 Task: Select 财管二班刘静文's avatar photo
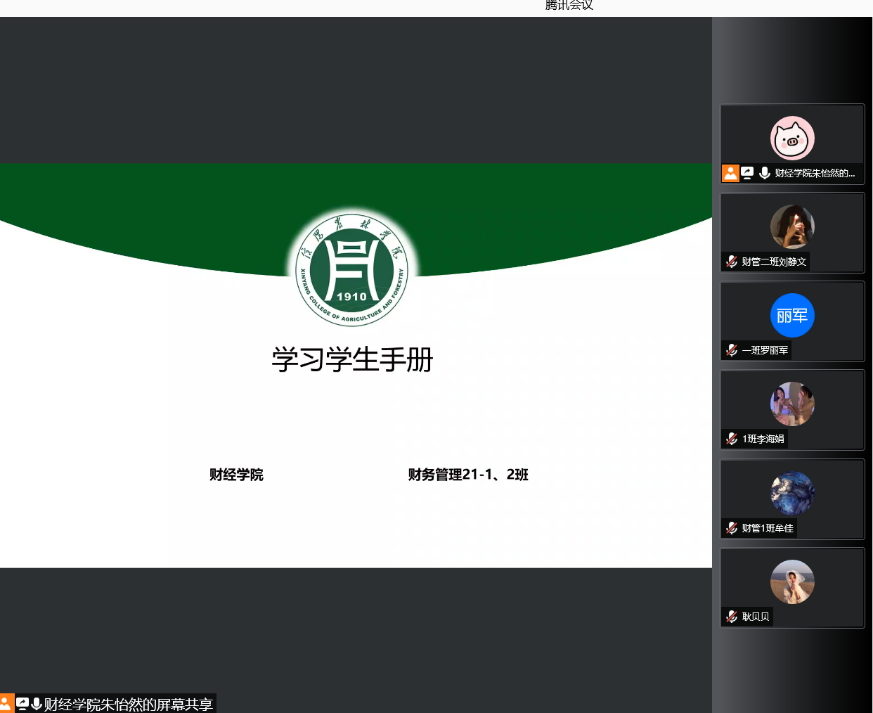coord(792,227)
